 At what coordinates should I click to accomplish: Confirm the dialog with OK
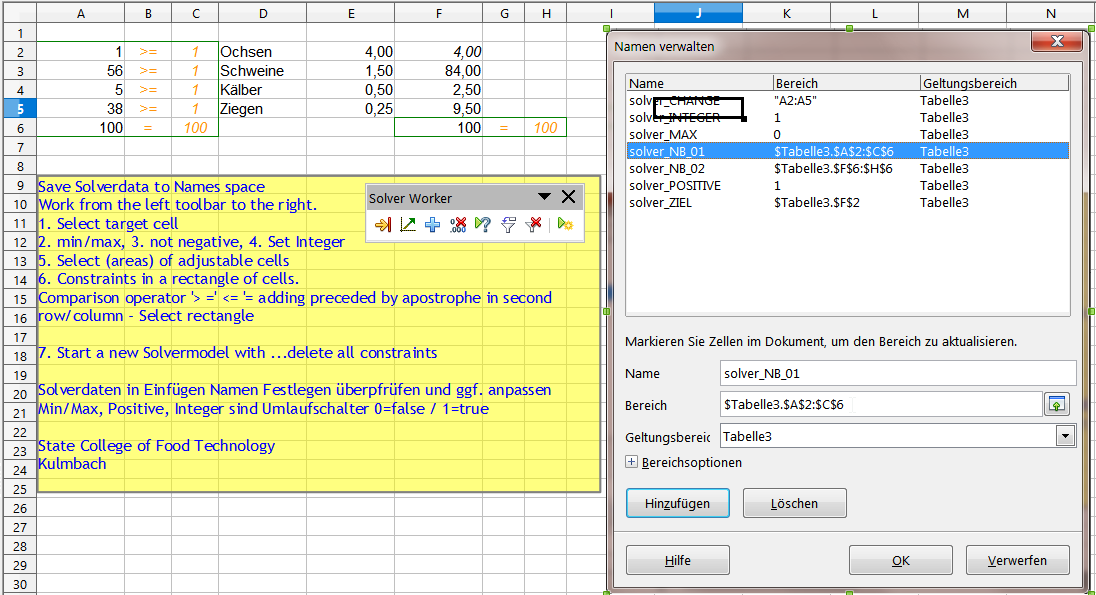point(900,561)
